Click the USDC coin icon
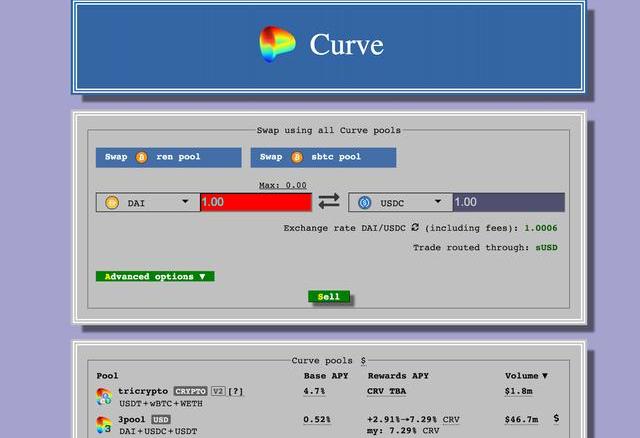The height and width of the screenshot is (438, 640). click(364, 203)
